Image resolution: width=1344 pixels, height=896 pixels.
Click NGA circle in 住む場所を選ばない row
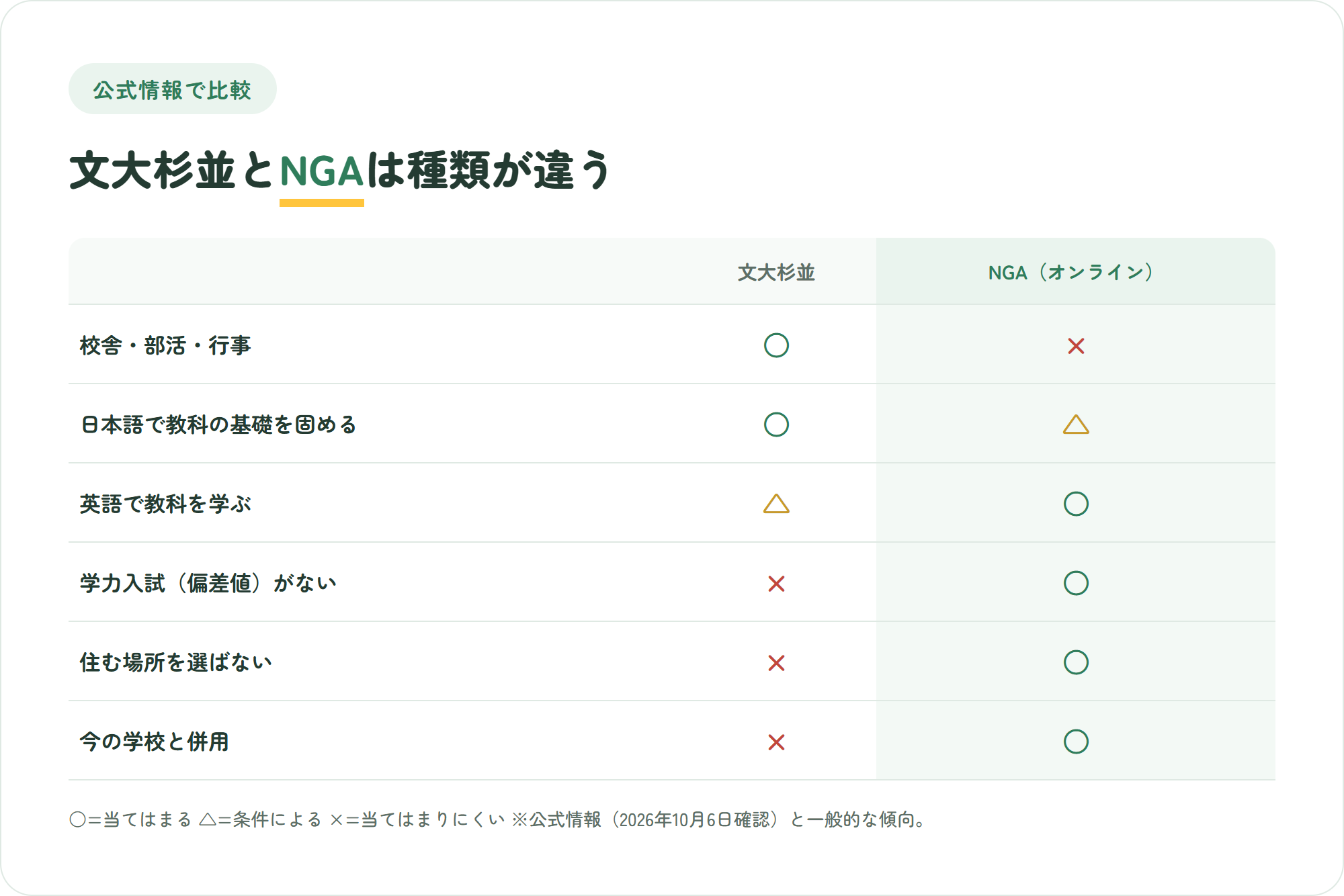pyautogui.click(x=1076, y=662)
